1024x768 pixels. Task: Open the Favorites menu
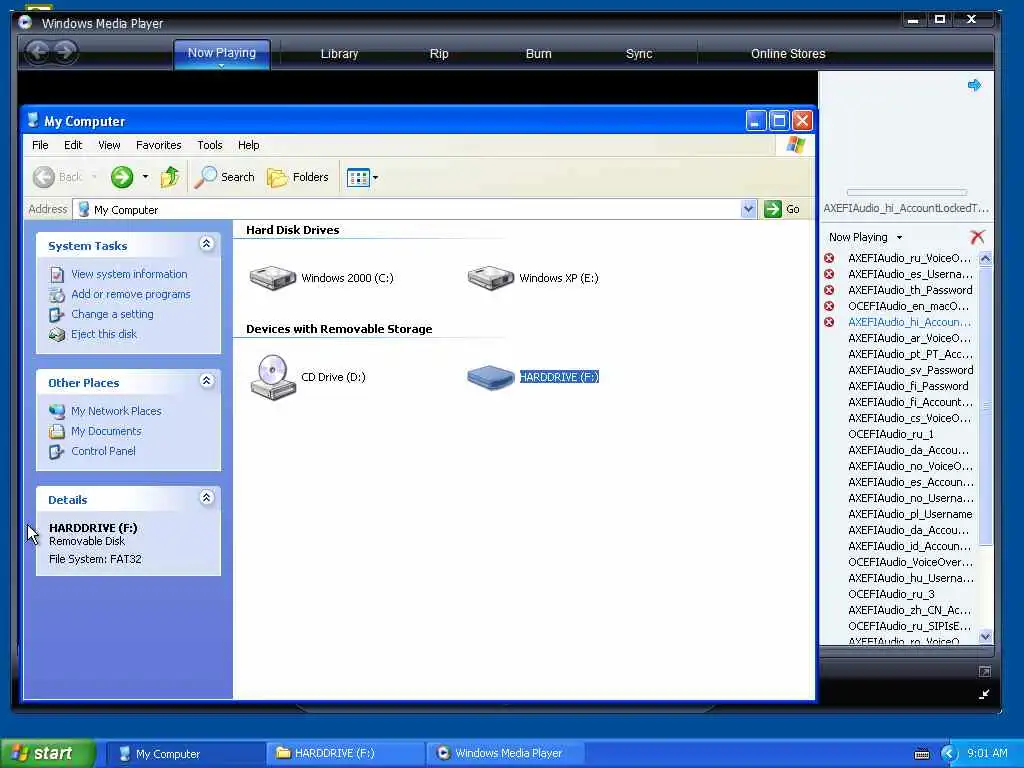pos(159,145)
